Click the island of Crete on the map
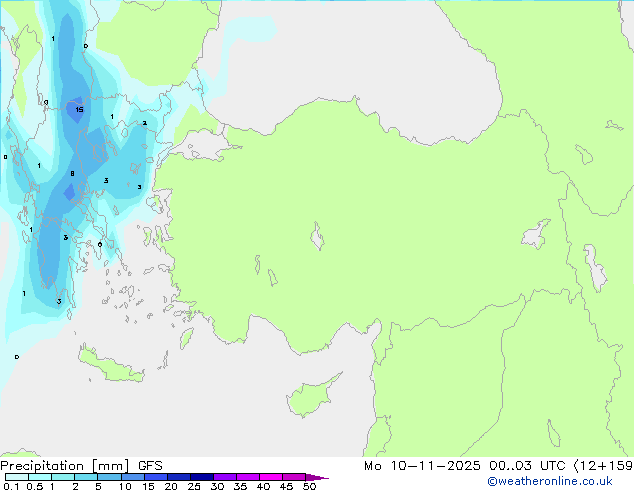The image size is (634, 490). pyautogui.click(x=110, y=366)
